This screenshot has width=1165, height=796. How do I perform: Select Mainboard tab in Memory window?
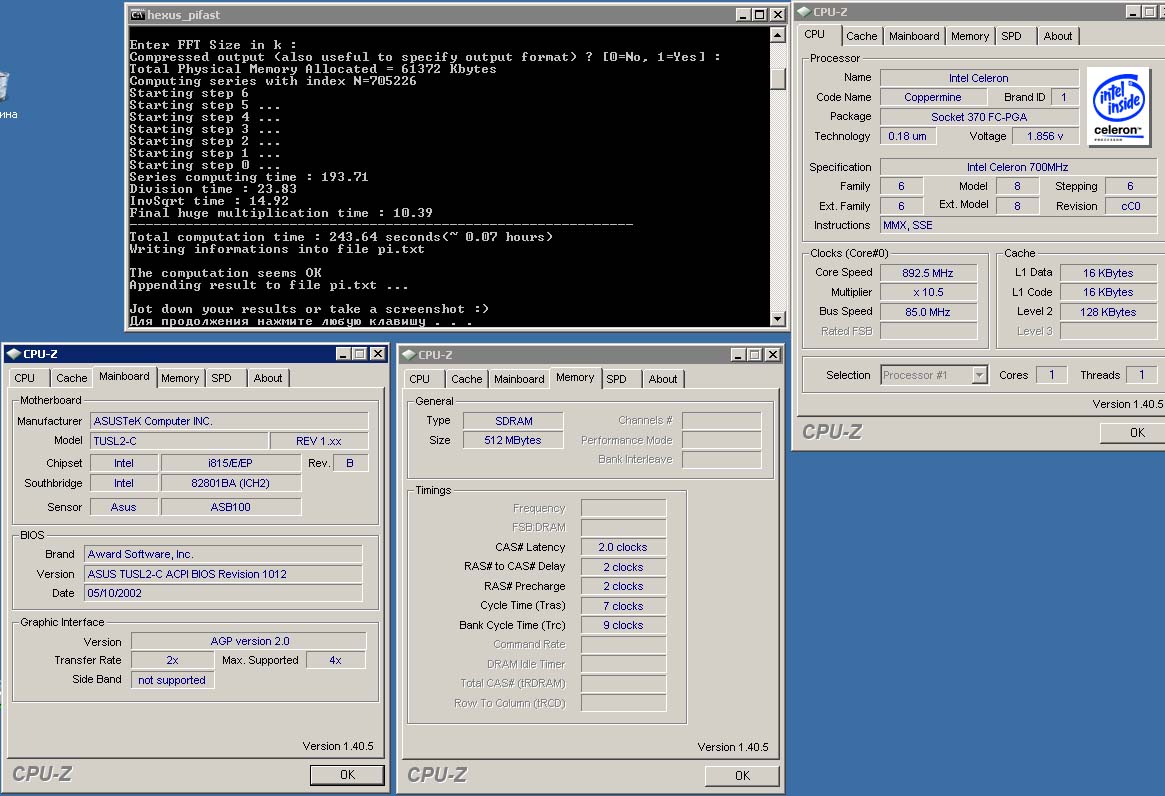(519, 378)
